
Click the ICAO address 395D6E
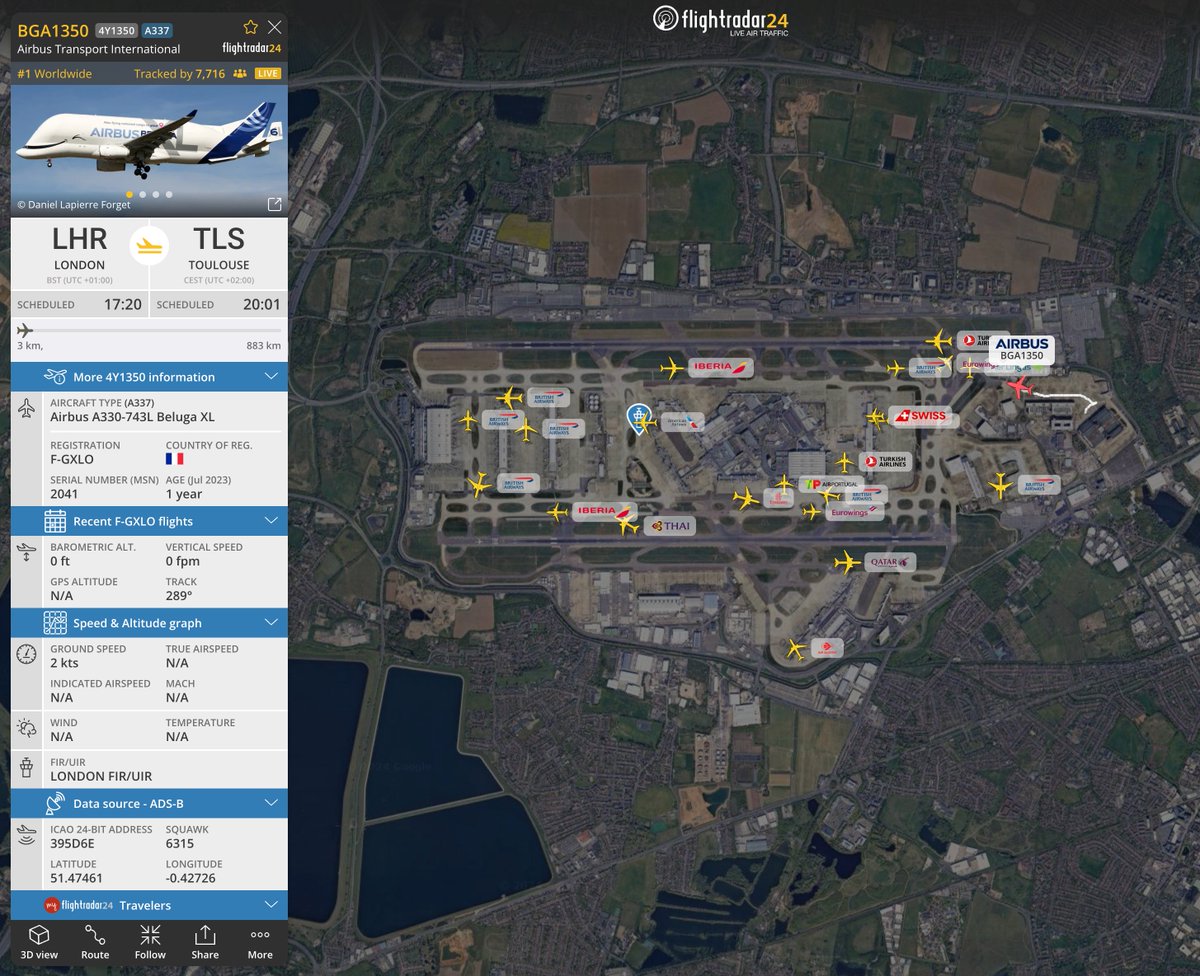pos(72,843)
